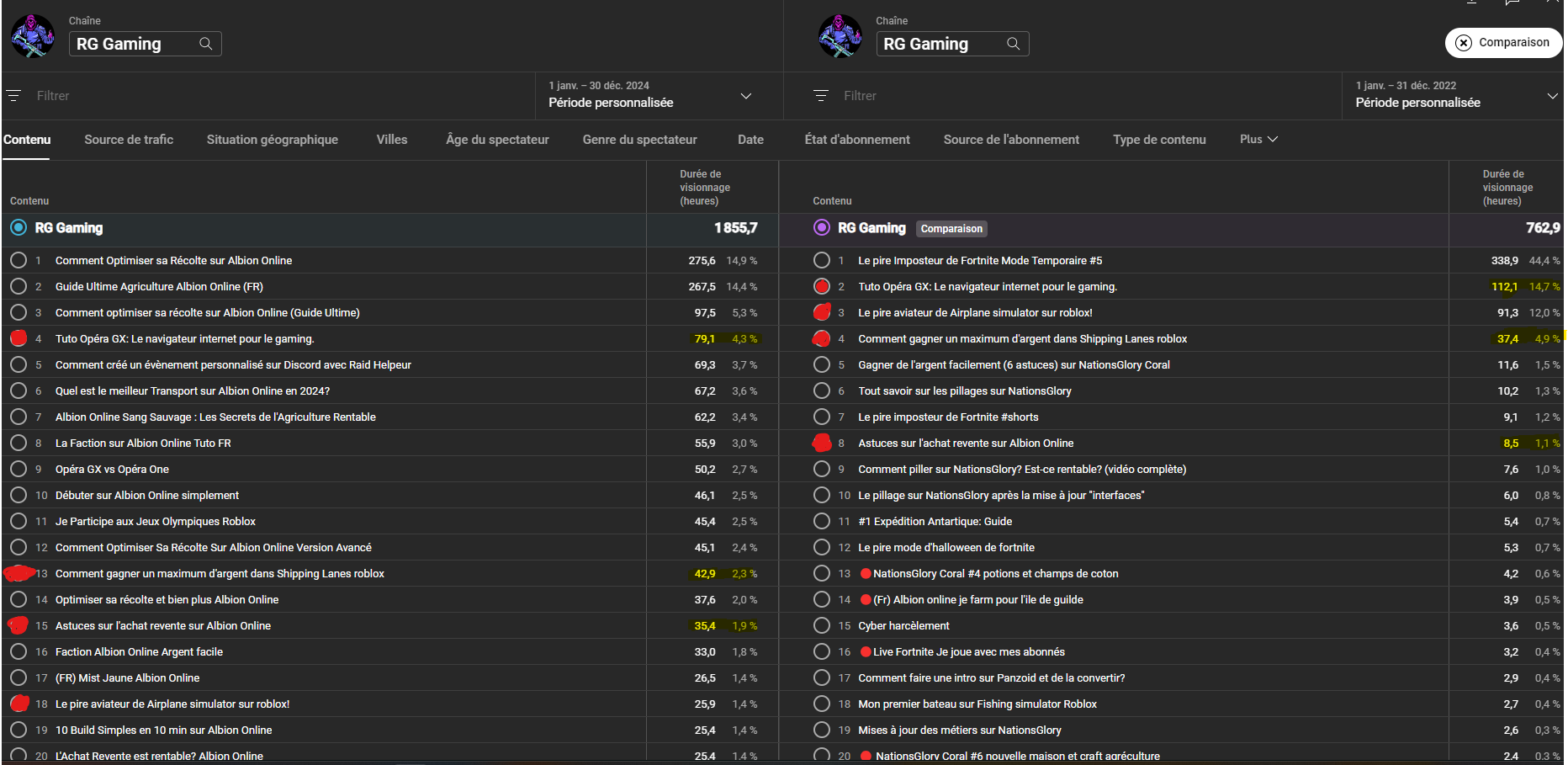Toggle circle for Débuter sur Albion Online simplement

click(19, 496)
